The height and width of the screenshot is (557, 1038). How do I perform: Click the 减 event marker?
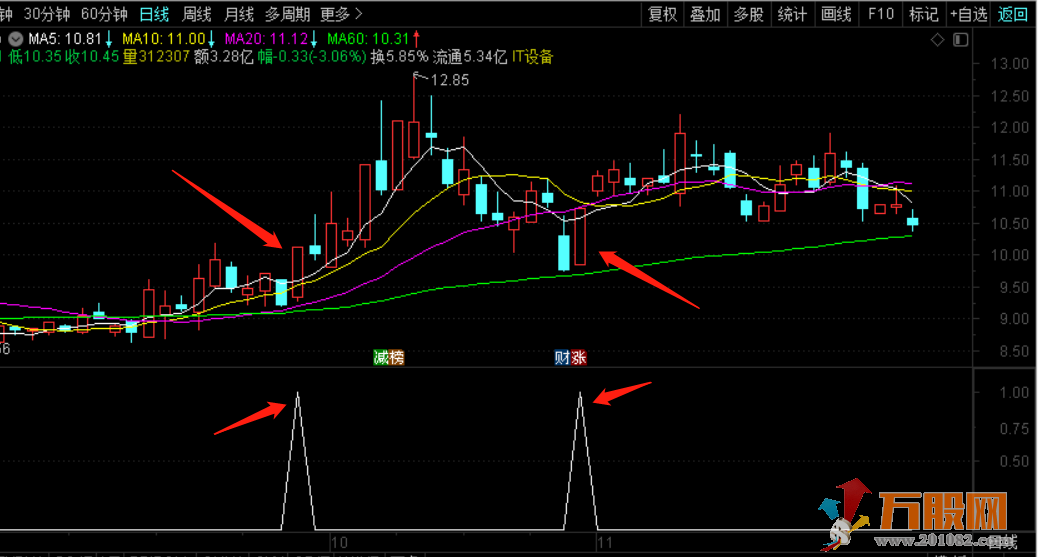coord(381,358)
